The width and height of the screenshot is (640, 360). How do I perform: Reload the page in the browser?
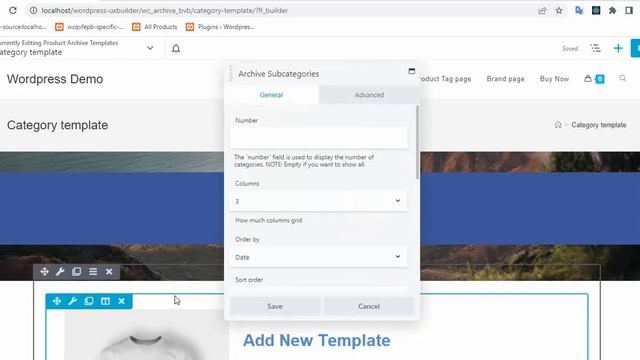click(13, 10)
